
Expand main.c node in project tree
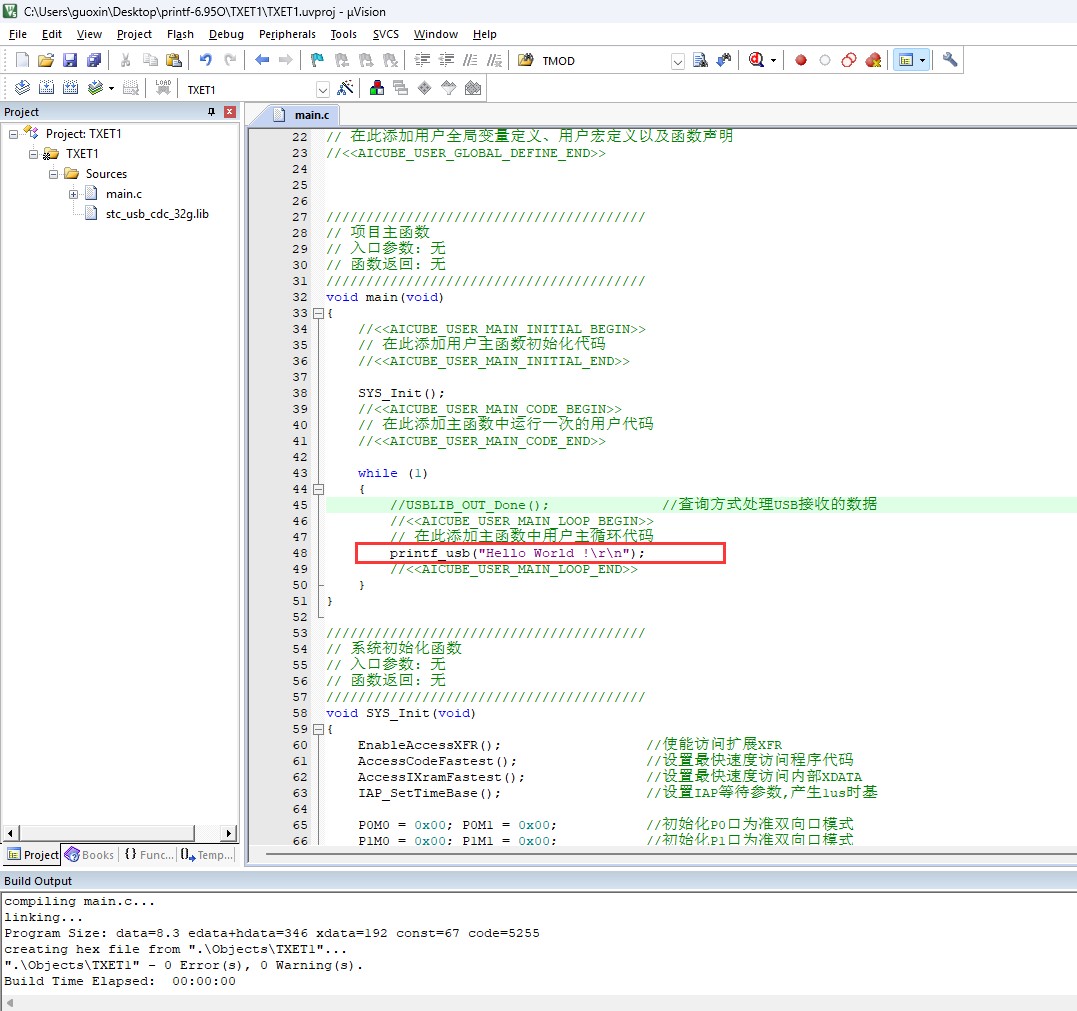tap(74, 194)
